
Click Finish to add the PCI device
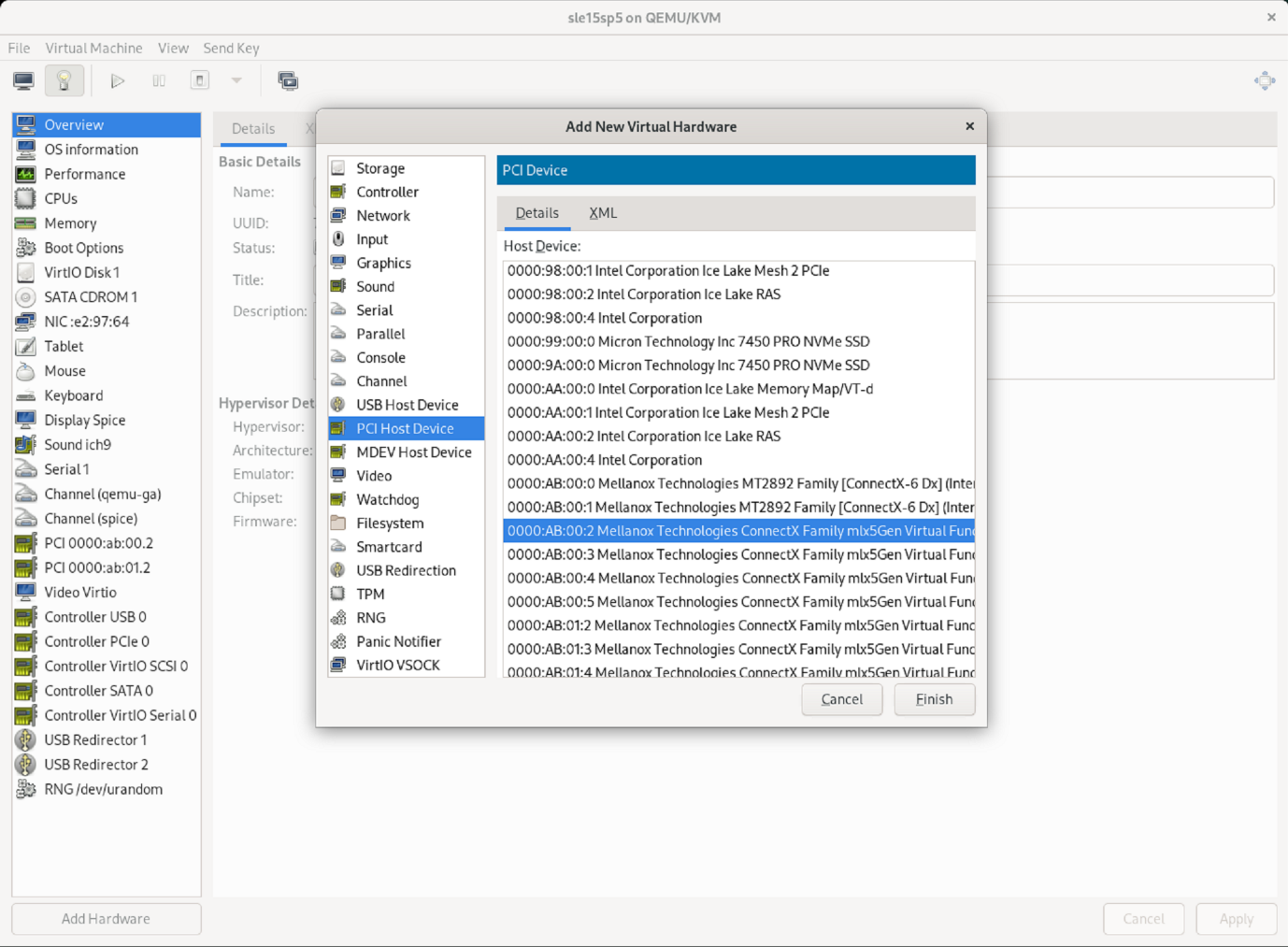point(934,699)
